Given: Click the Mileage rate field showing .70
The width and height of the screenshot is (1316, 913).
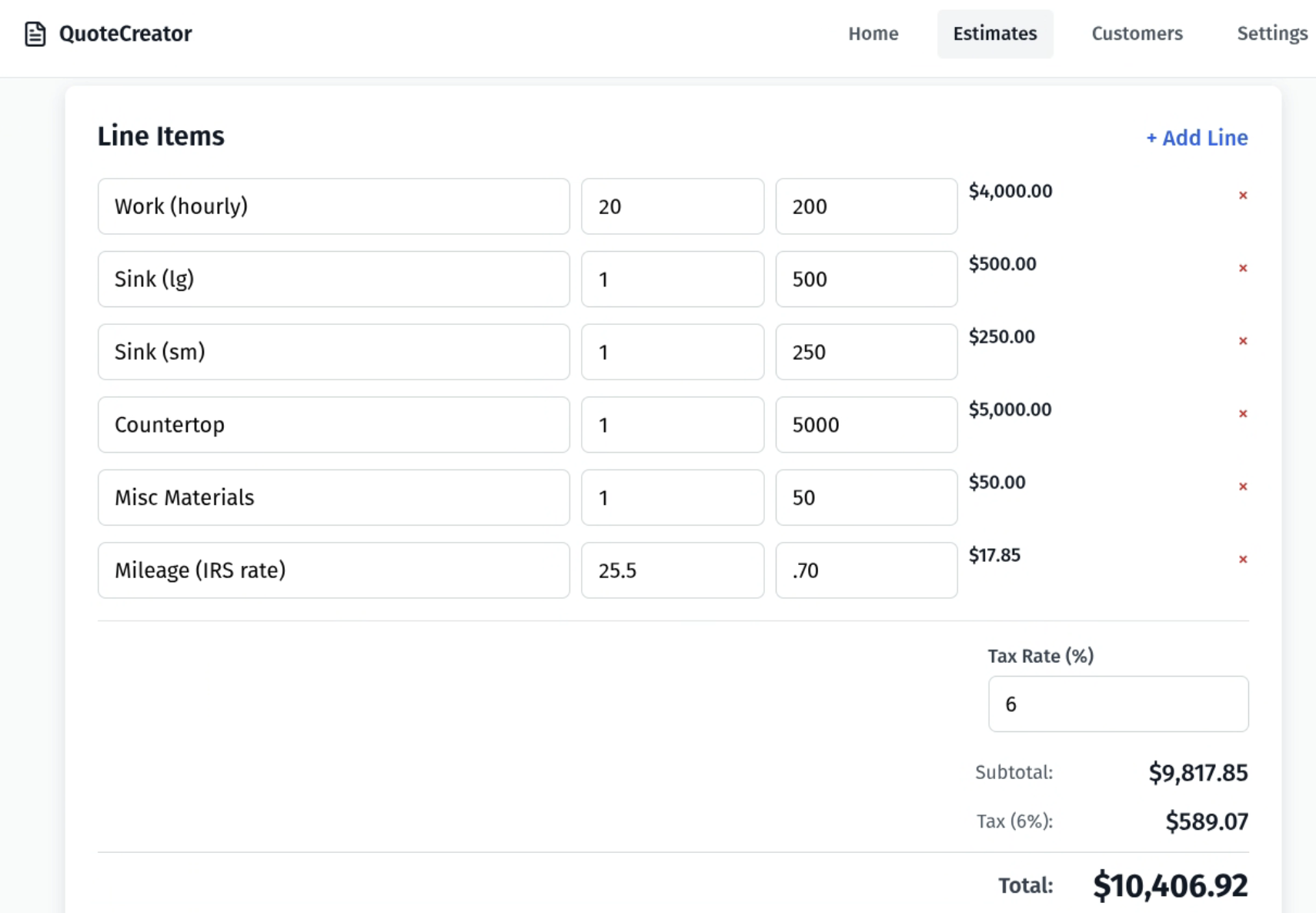Looking at the screenshot, I should [x=866, y=570].
